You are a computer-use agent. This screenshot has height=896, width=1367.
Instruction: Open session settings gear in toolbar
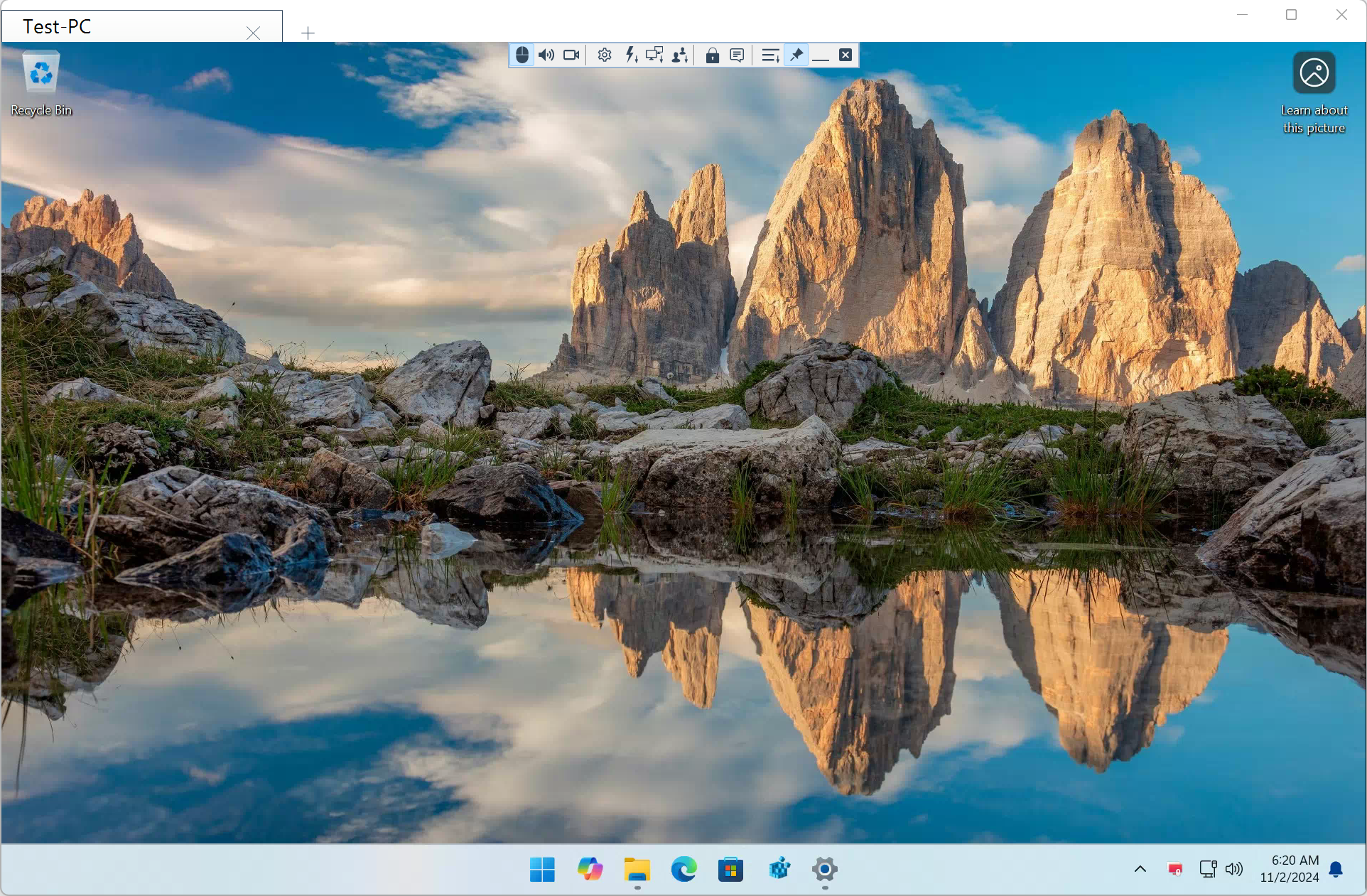click(x=605, y=55)
